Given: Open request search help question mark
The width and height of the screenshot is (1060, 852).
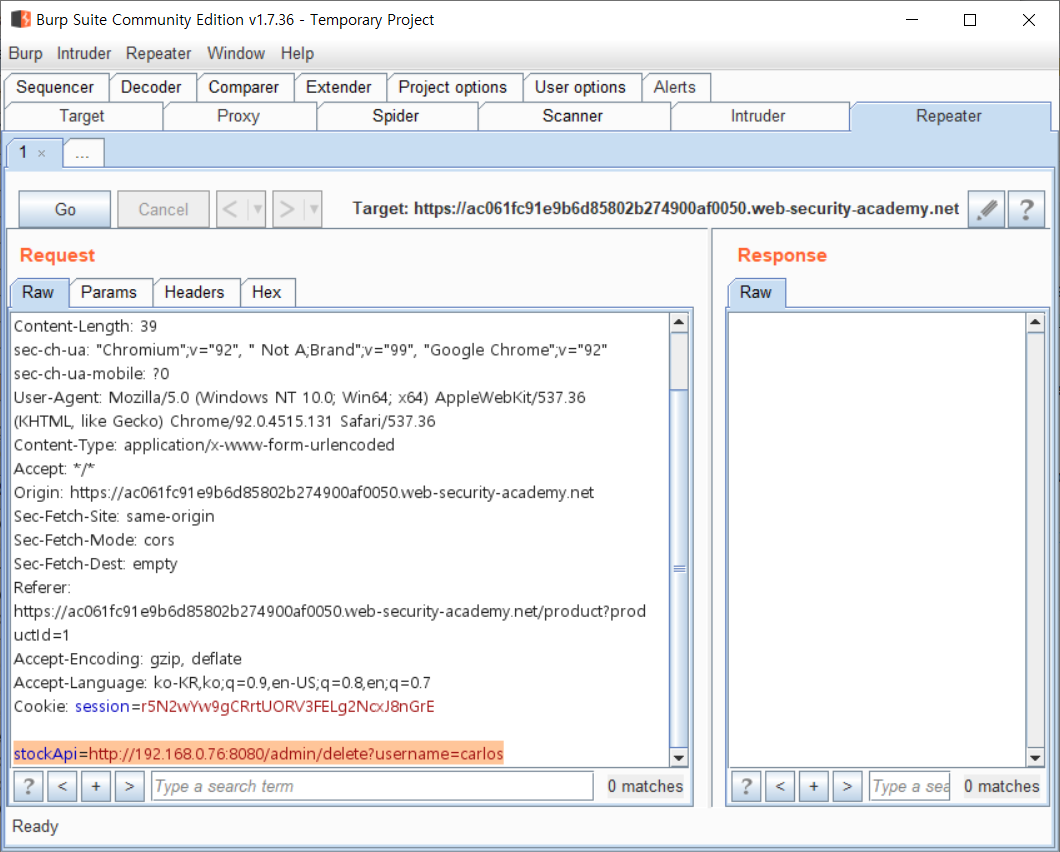Looking at the screenshot, I should coord(28,786).
